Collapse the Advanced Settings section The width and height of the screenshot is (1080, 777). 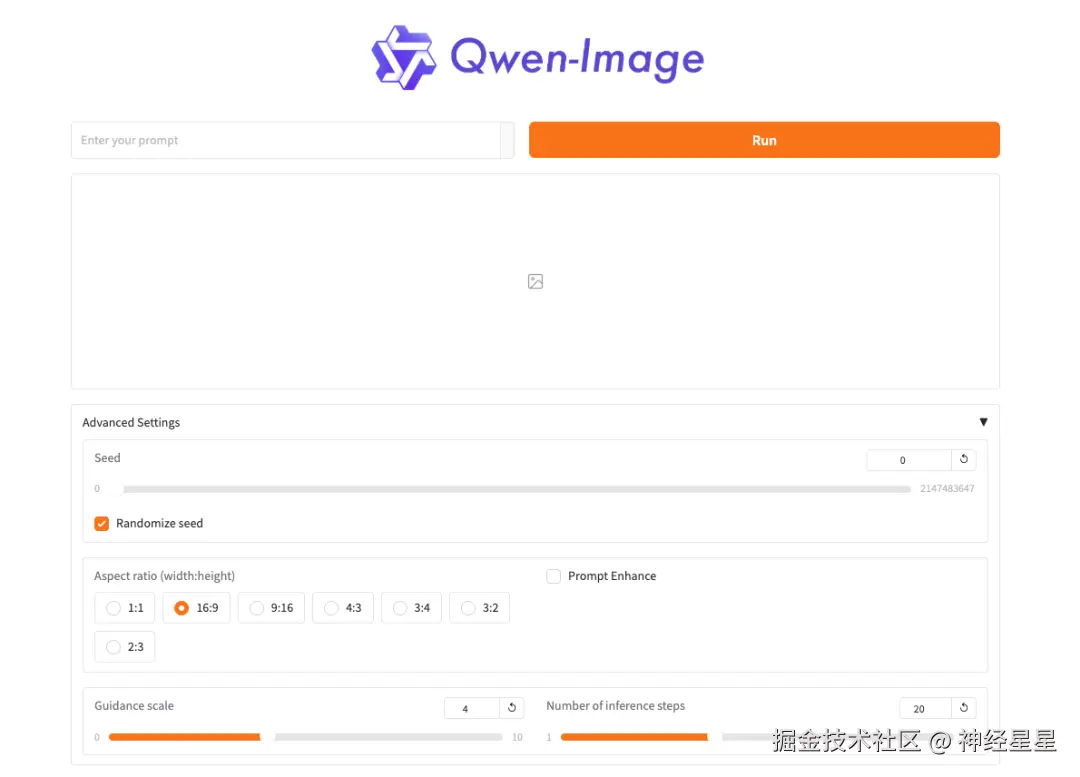[x=983, y=422]
